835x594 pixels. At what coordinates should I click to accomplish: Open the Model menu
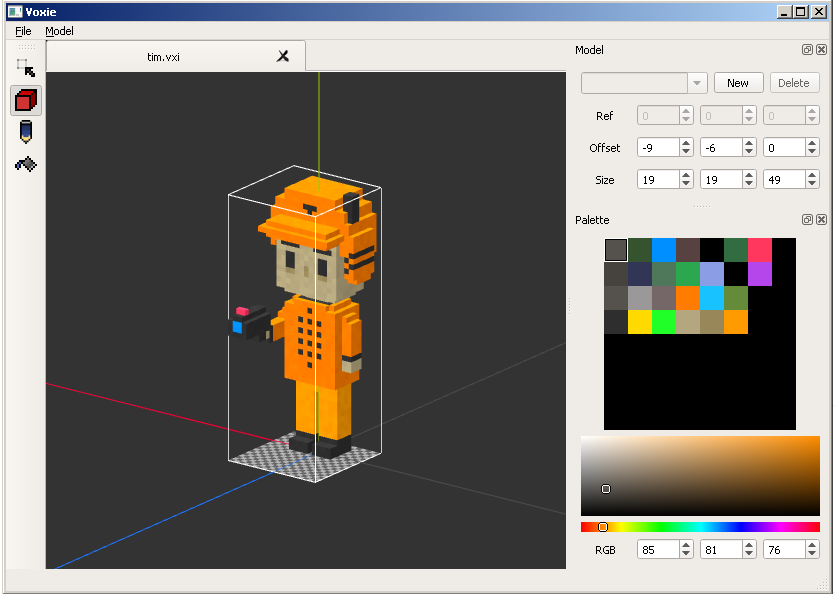click(59, 31)
